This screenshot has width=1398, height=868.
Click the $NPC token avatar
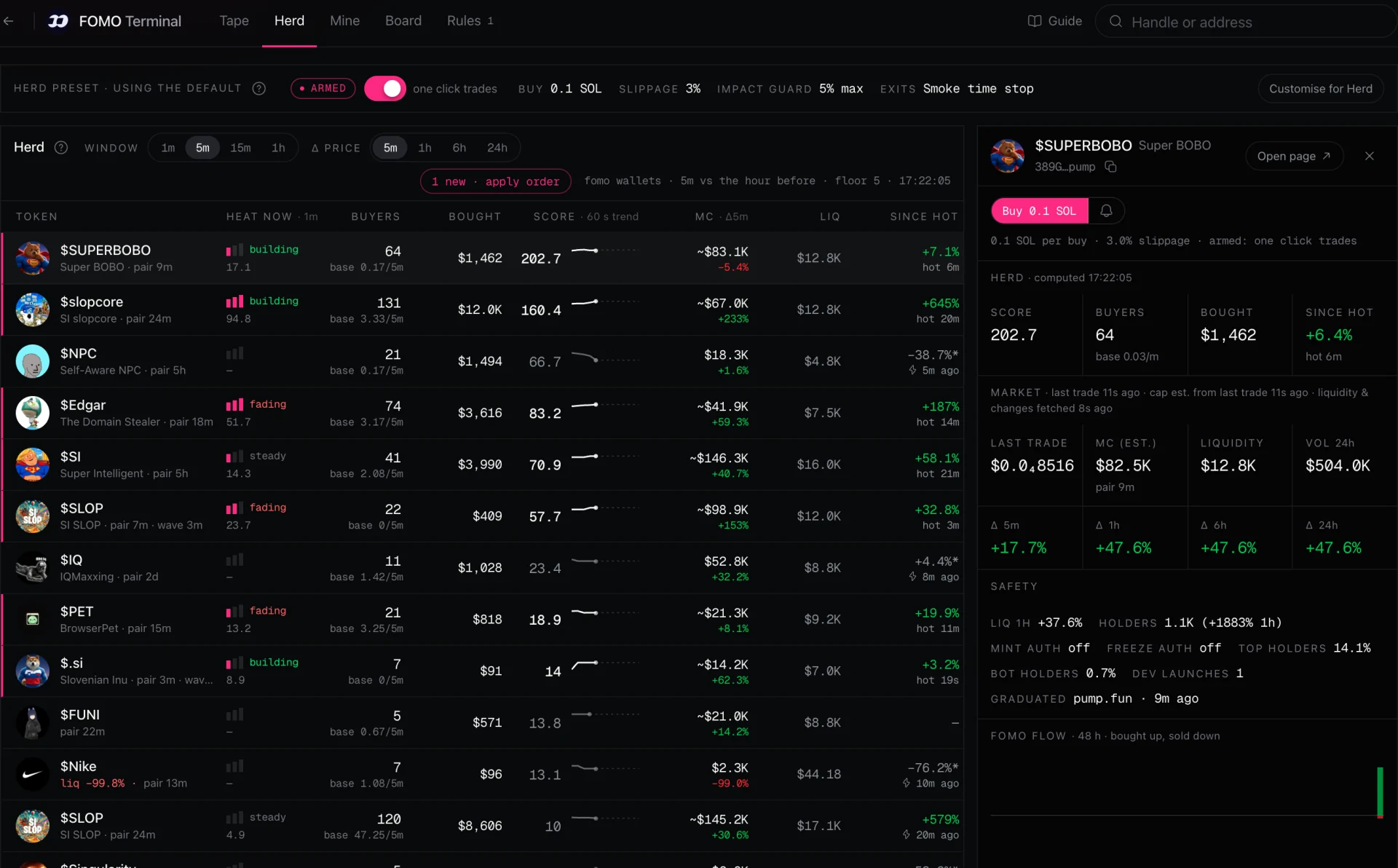pyautogui.click(x=33, y=361)
